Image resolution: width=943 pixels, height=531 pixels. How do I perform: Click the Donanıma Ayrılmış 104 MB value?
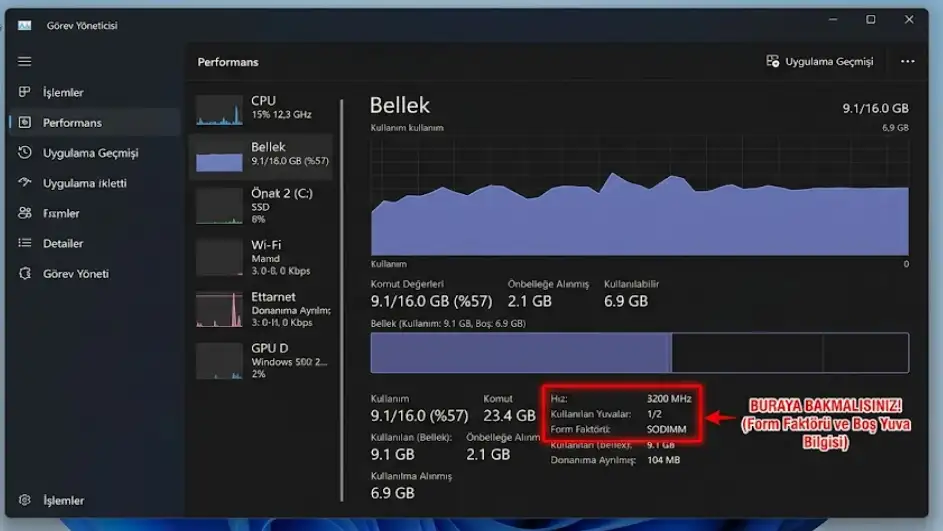(663, 460)
